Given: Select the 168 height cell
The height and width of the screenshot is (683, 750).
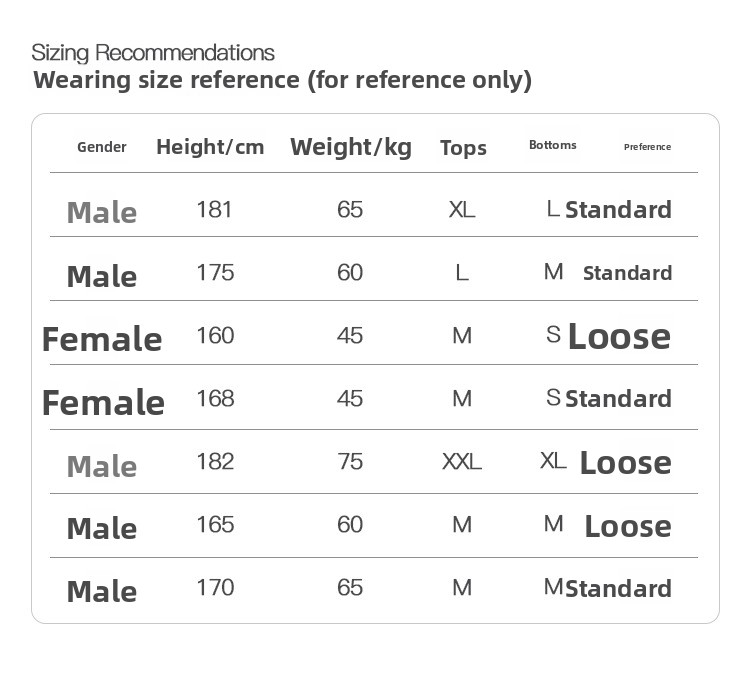Looking at the screenshot, I should pos(214,398).
